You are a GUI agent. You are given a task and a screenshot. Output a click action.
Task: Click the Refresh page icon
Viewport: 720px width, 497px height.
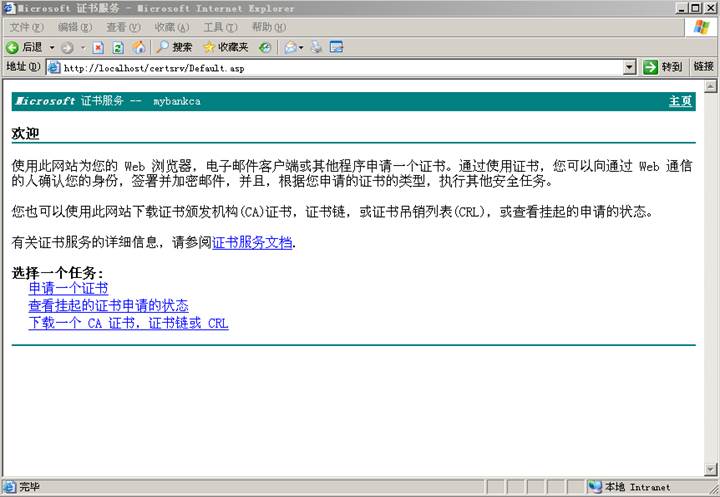pos(118,47)
